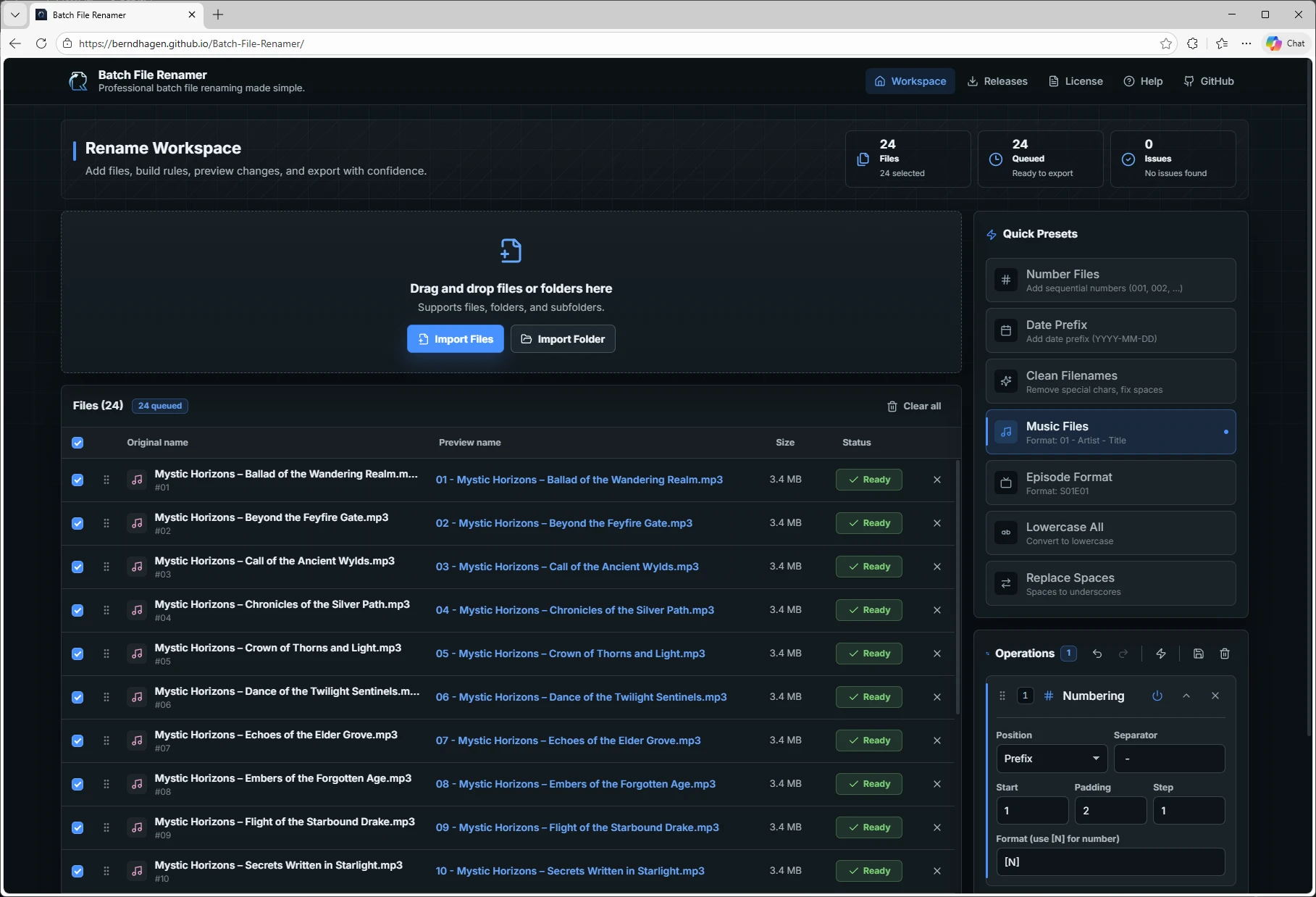Remove Beyond the Feyfire Gate file
The width and height of the screenshot is (1316, 897).
[937, 523]
